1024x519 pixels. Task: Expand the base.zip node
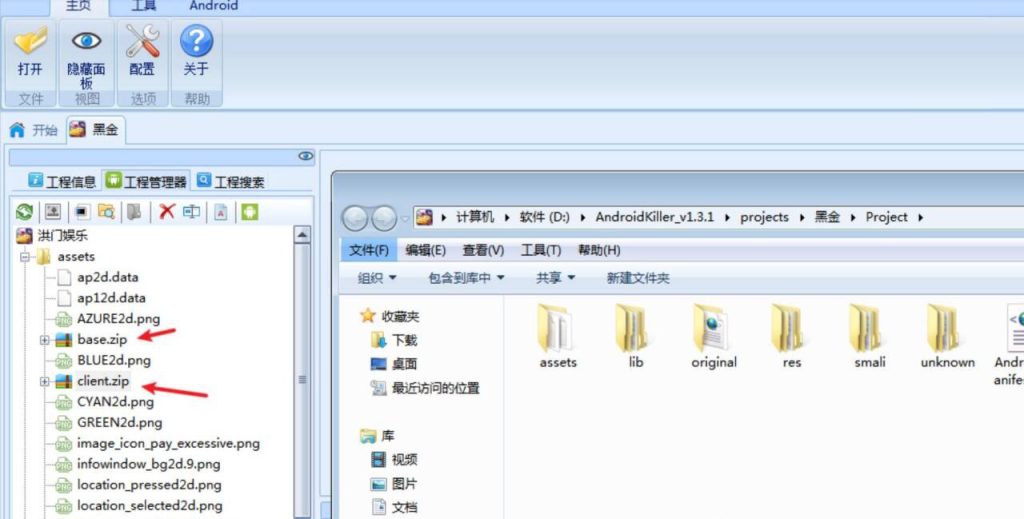pyautogui.click(x=44, y=340)
